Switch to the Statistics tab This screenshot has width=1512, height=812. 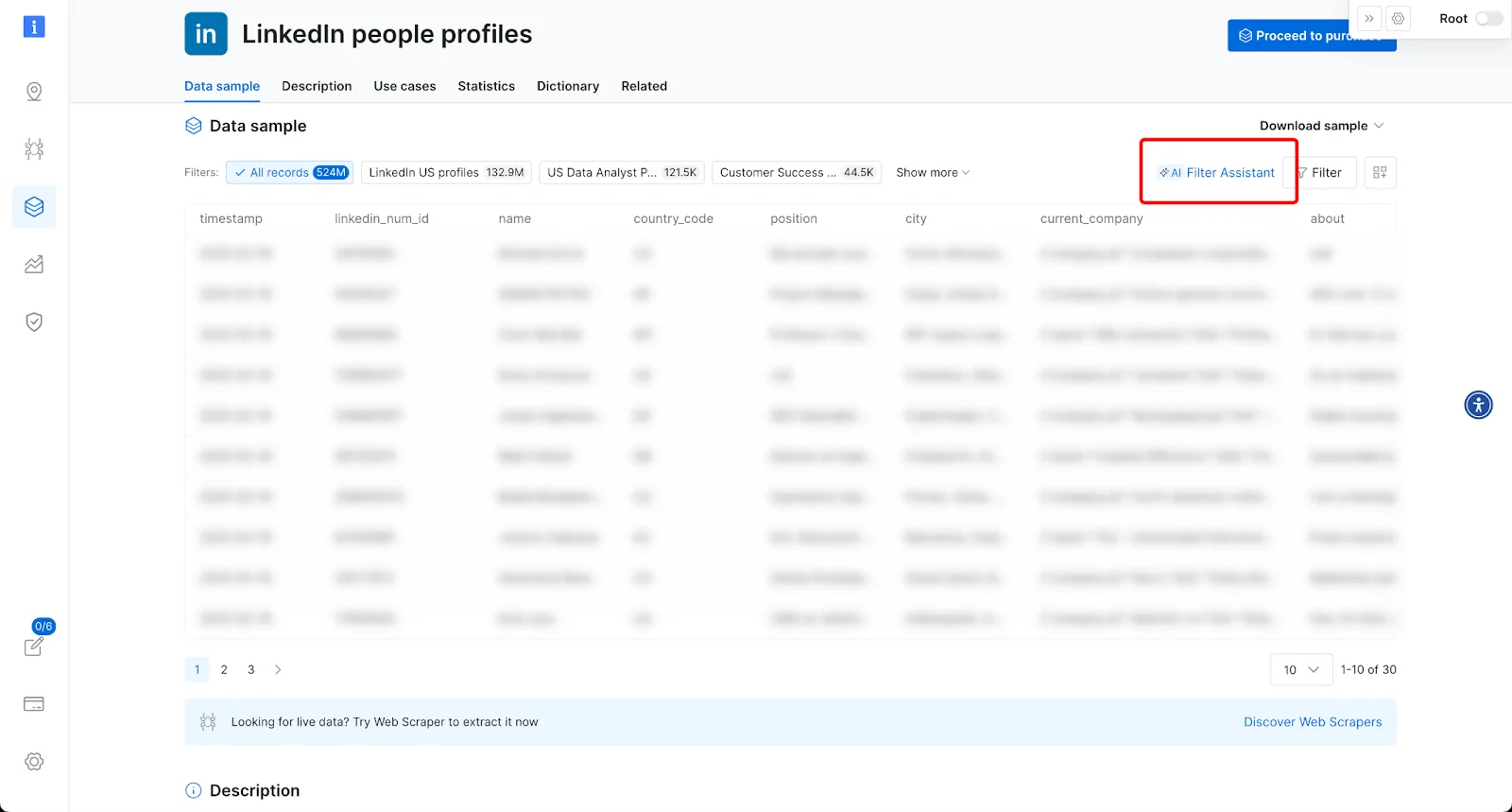coord(487,86)
